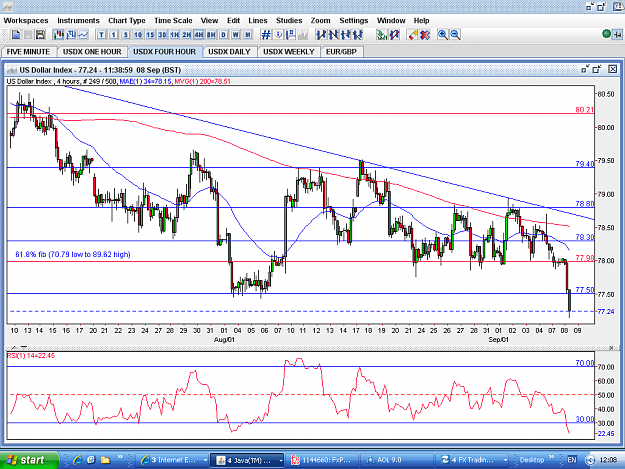Viewport: 625px width, 469px height.
Task: Select the 4H time scale button
Action: coord(199,35)
